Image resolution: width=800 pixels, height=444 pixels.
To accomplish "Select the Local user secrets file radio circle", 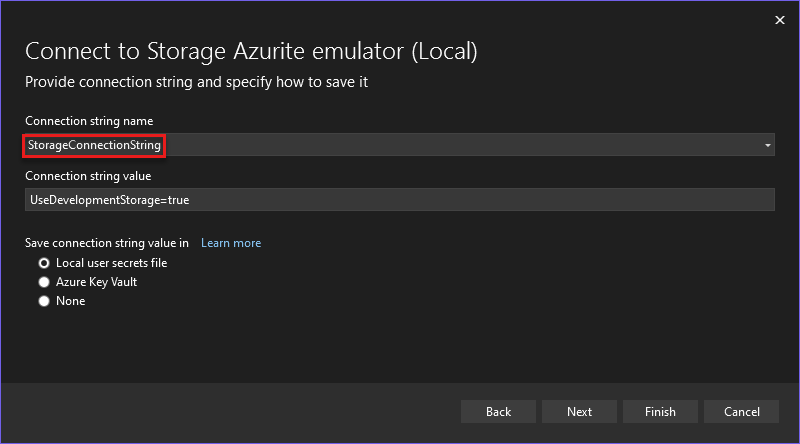I will [44, 263].
